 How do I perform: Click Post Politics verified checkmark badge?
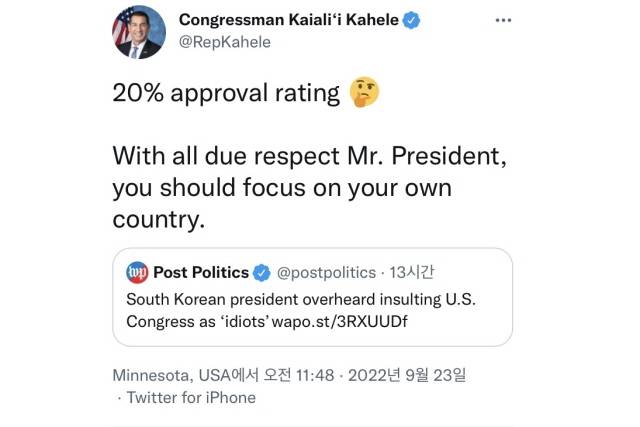pyautogui.click(x=261, y=272)
